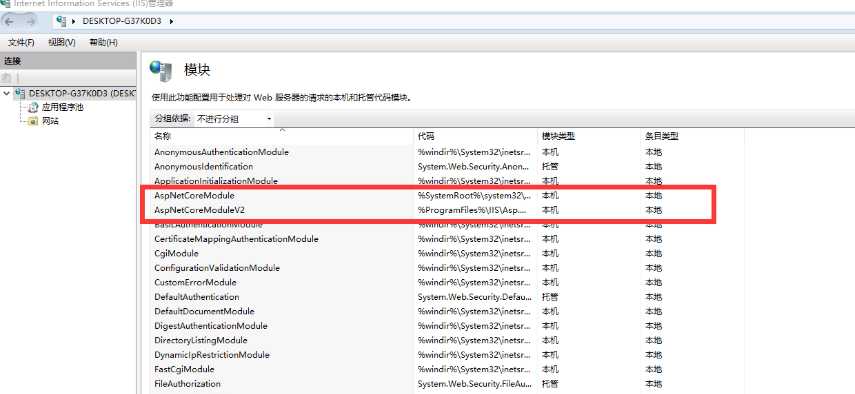
Task: Select the AnonymousAuthenticationModule row
Action: [447, 152]
